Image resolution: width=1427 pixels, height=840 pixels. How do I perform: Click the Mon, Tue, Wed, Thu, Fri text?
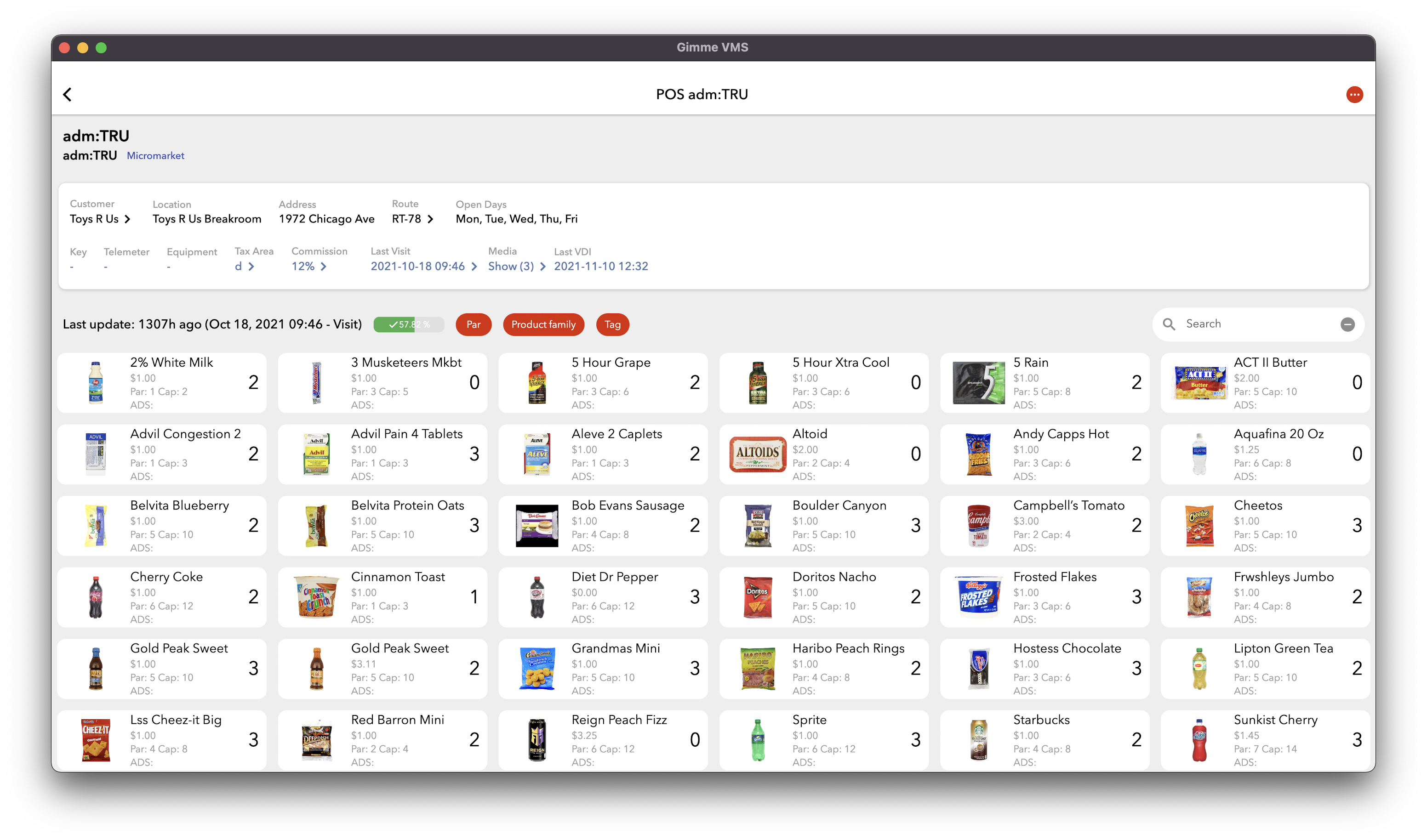[x=516, y=219]
